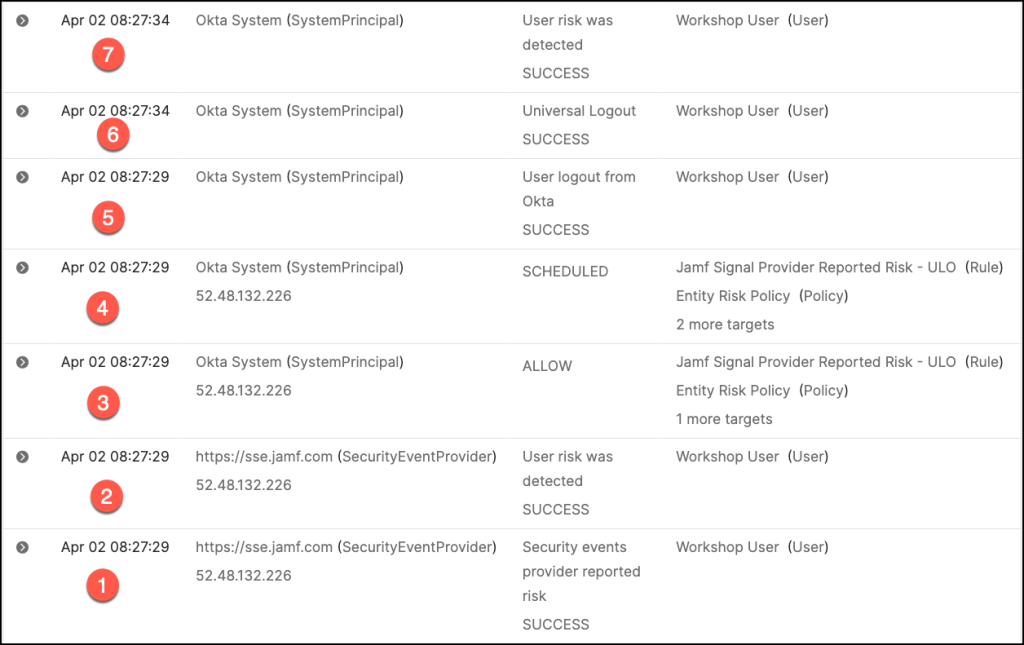Open the "2 more targets" link
The width and height of the screenshot is (1024, 645).
724,324
